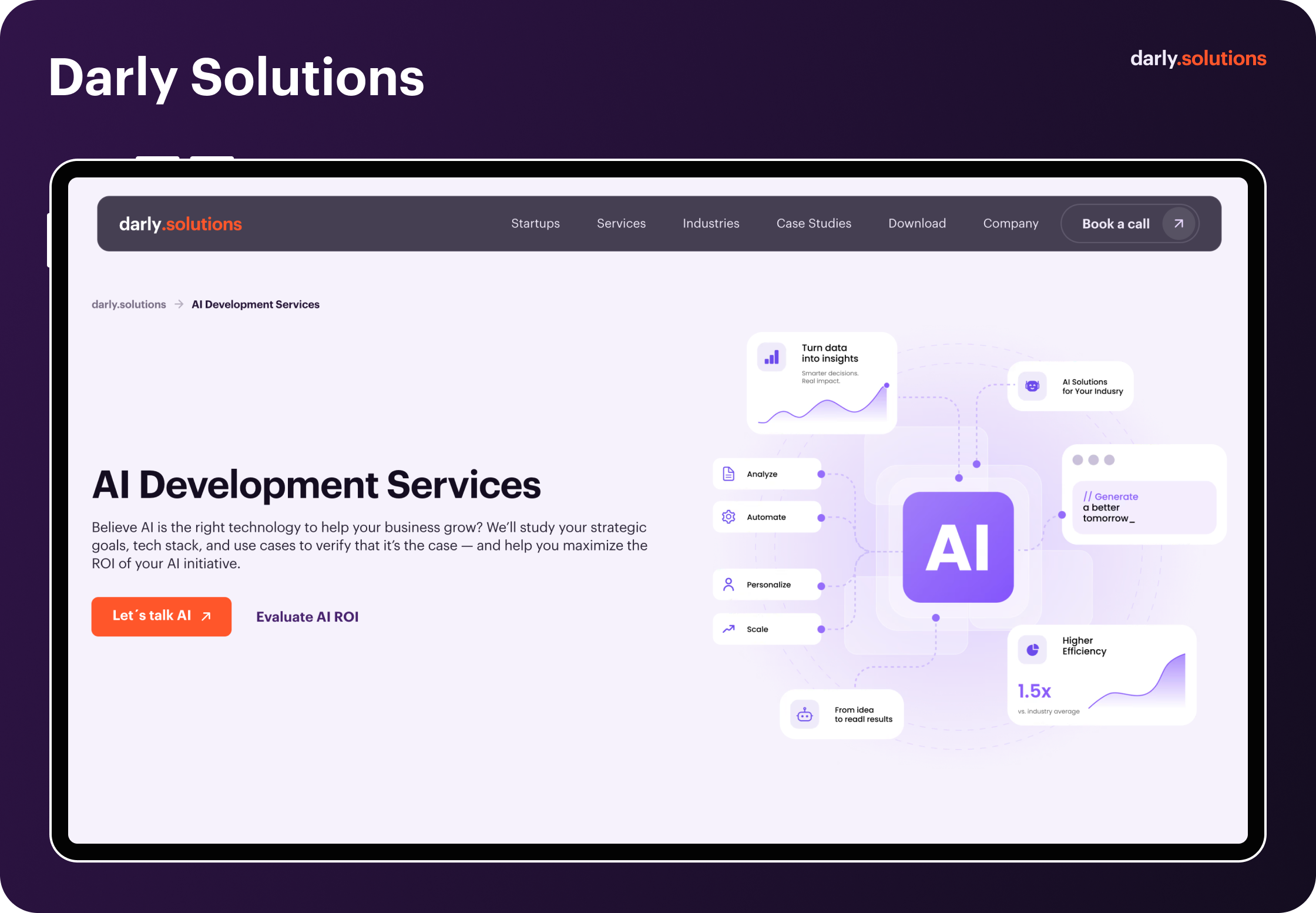Click the Automate label
Image resolution: width=1316 pixels, height=913 pixels.
pyautogui.click(x=766, y=517)
